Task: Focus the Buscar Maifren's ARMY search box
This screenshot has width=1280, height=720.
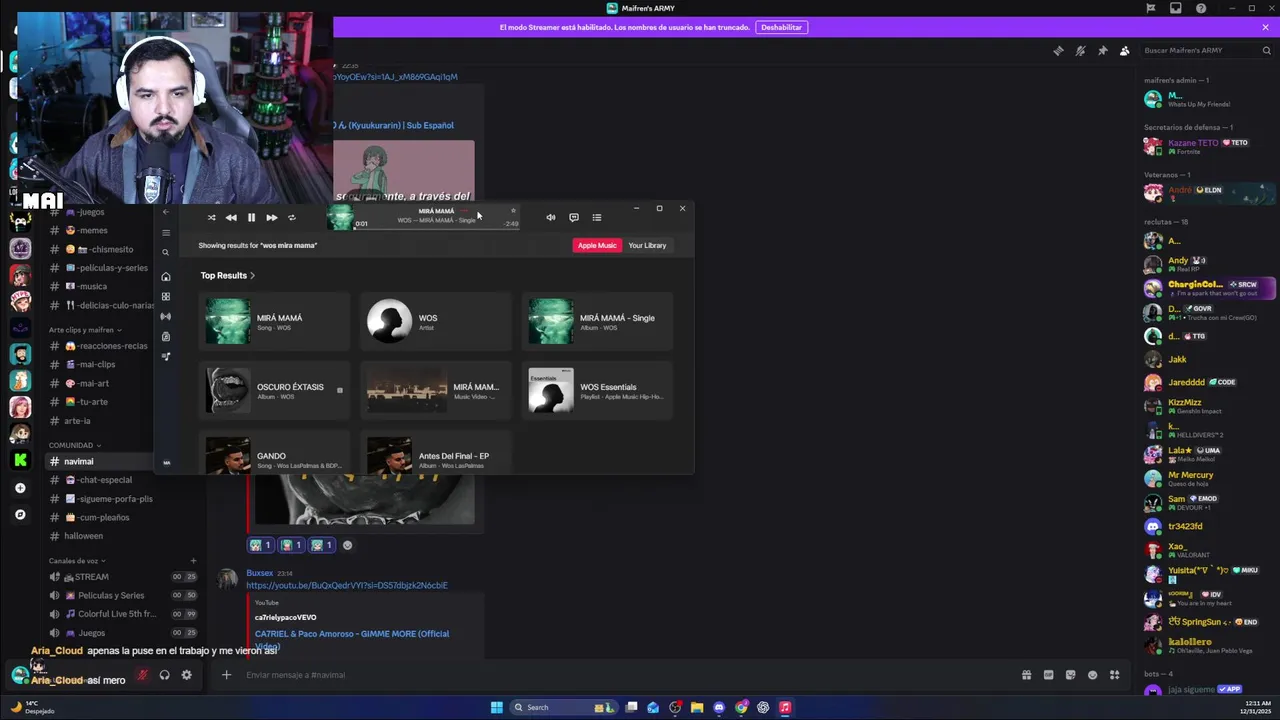Action: click(x=1207, y=51)
